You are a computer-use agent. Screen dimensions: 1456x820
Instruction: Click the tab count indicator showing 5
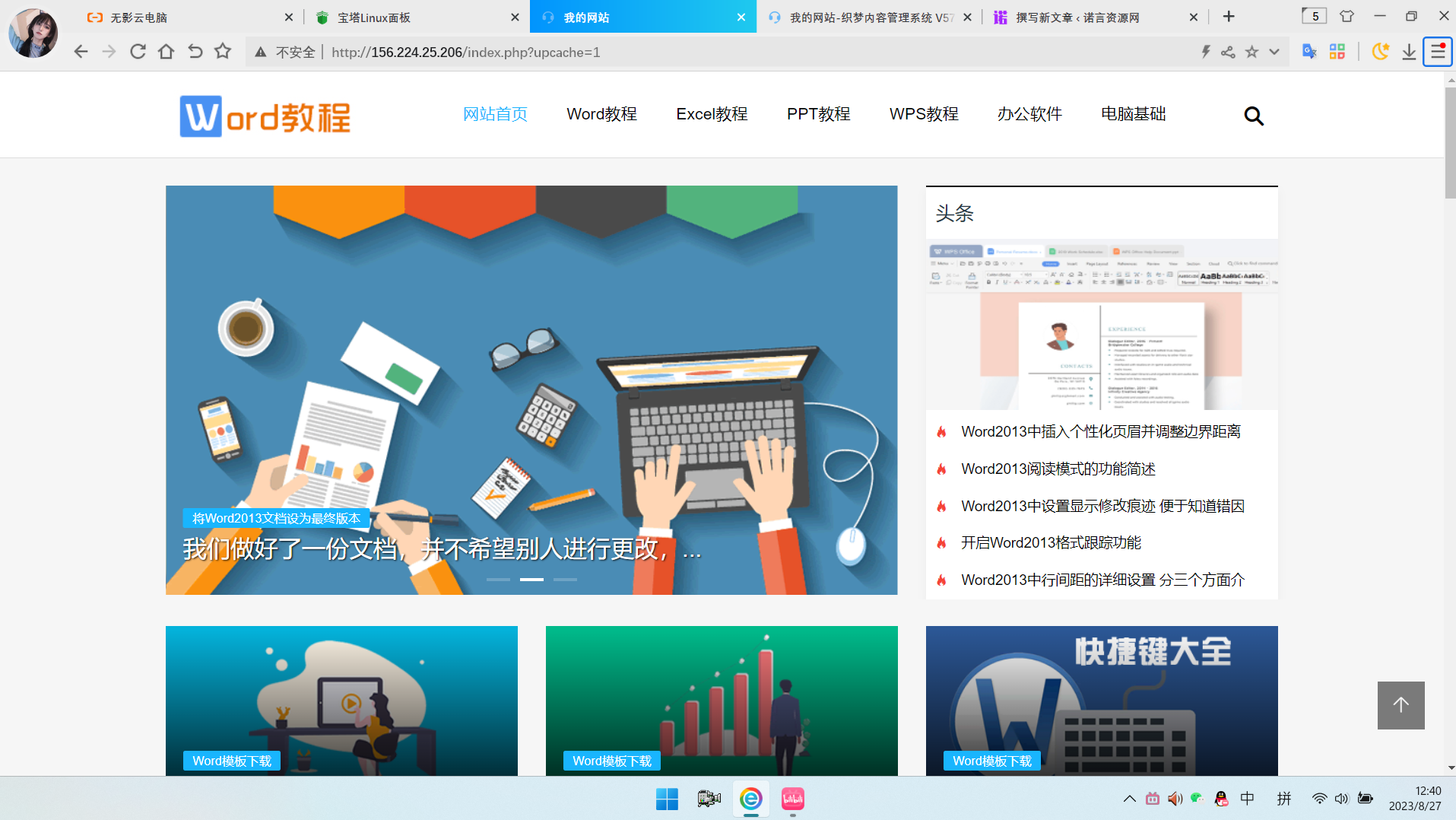click(x=1315, y=16)
